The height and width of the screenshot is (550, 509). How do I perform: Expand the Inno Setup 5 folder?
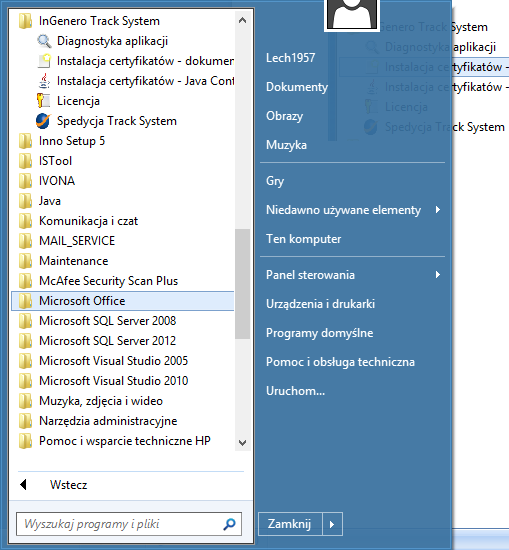coord(123,141)
